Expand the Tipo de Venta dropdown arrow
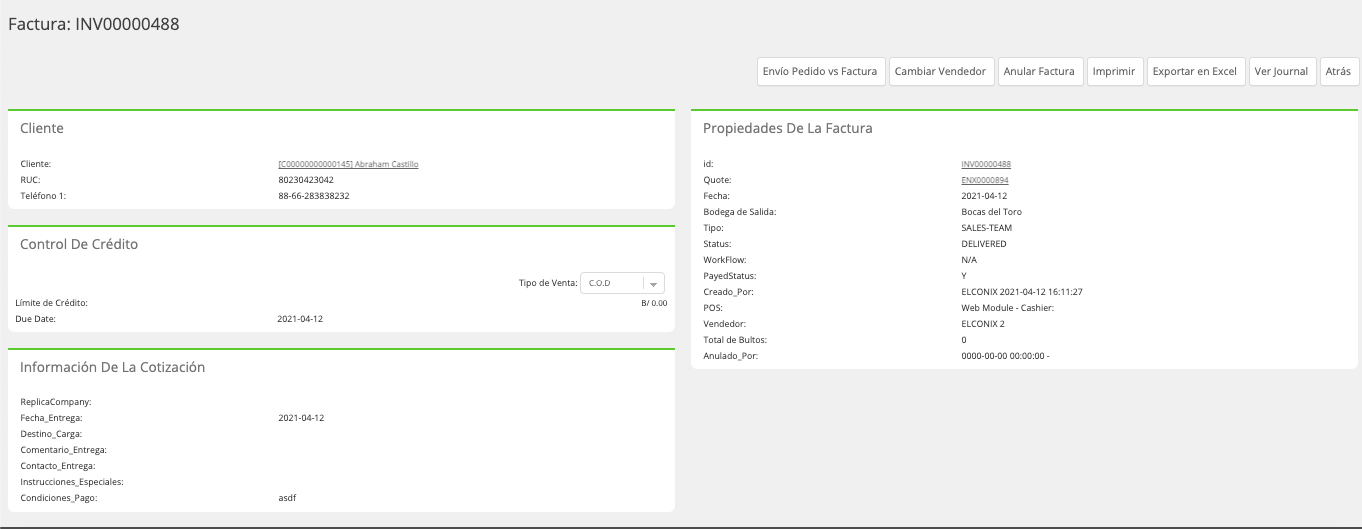The image size is (1362, 529). (x=653, y=284)
